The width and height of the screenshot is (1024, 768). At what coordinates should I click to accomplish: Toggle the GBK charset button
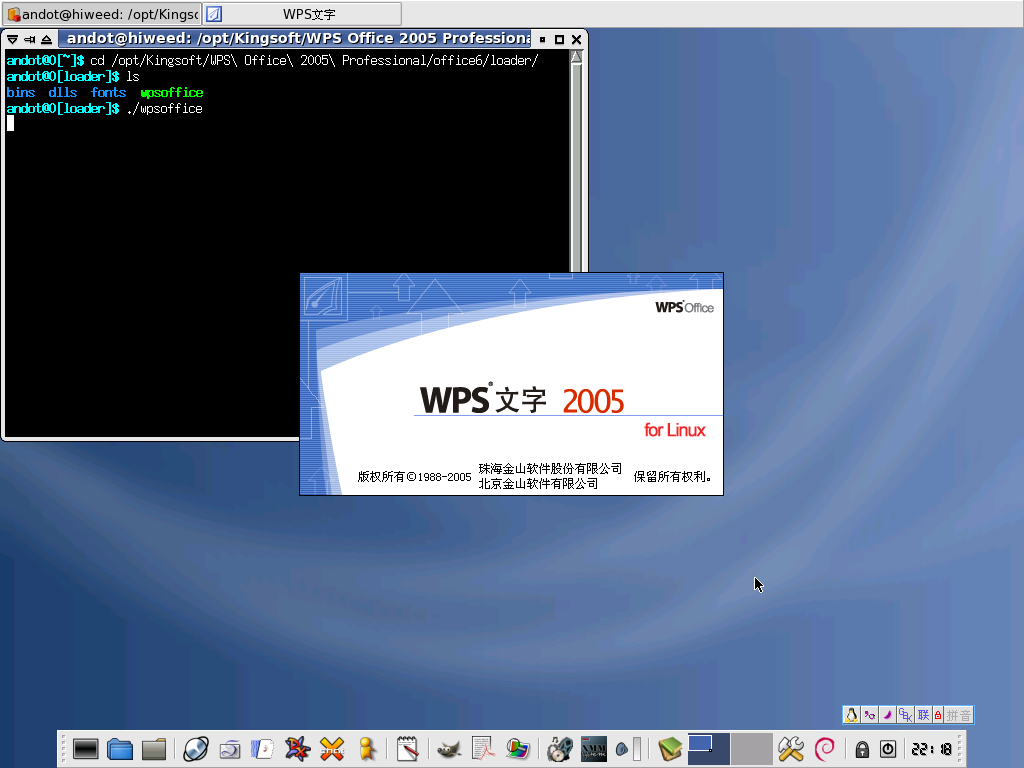905,715
